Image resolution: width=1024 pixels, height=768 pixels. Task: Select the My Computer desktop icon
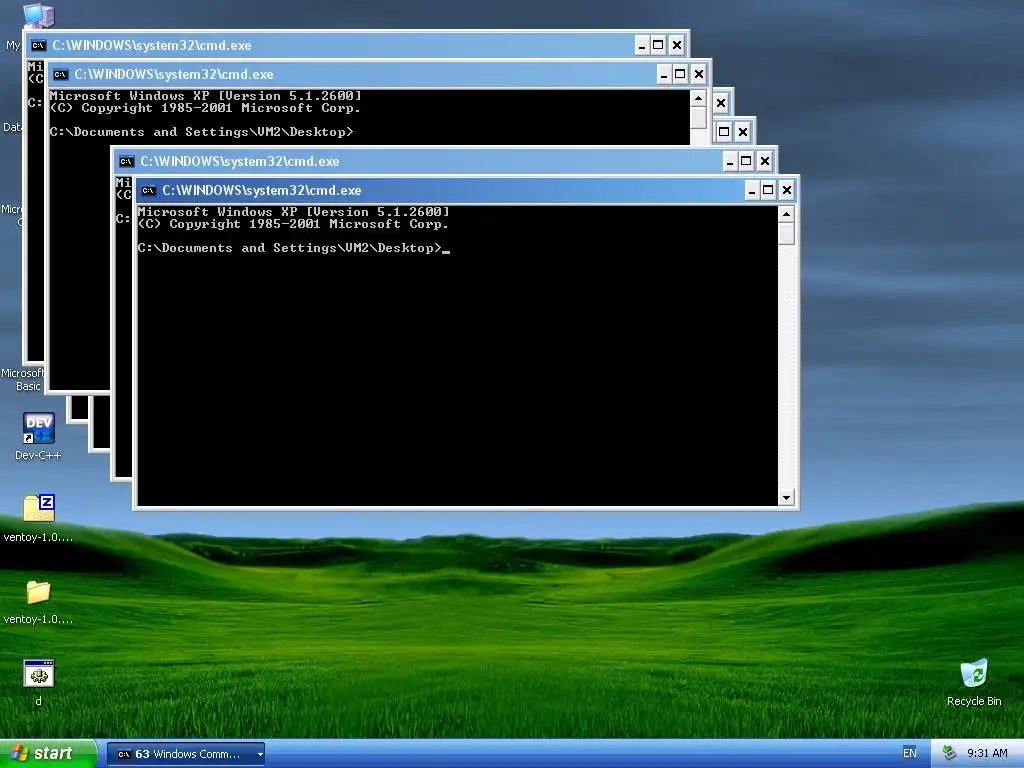[x=38, y=14]
